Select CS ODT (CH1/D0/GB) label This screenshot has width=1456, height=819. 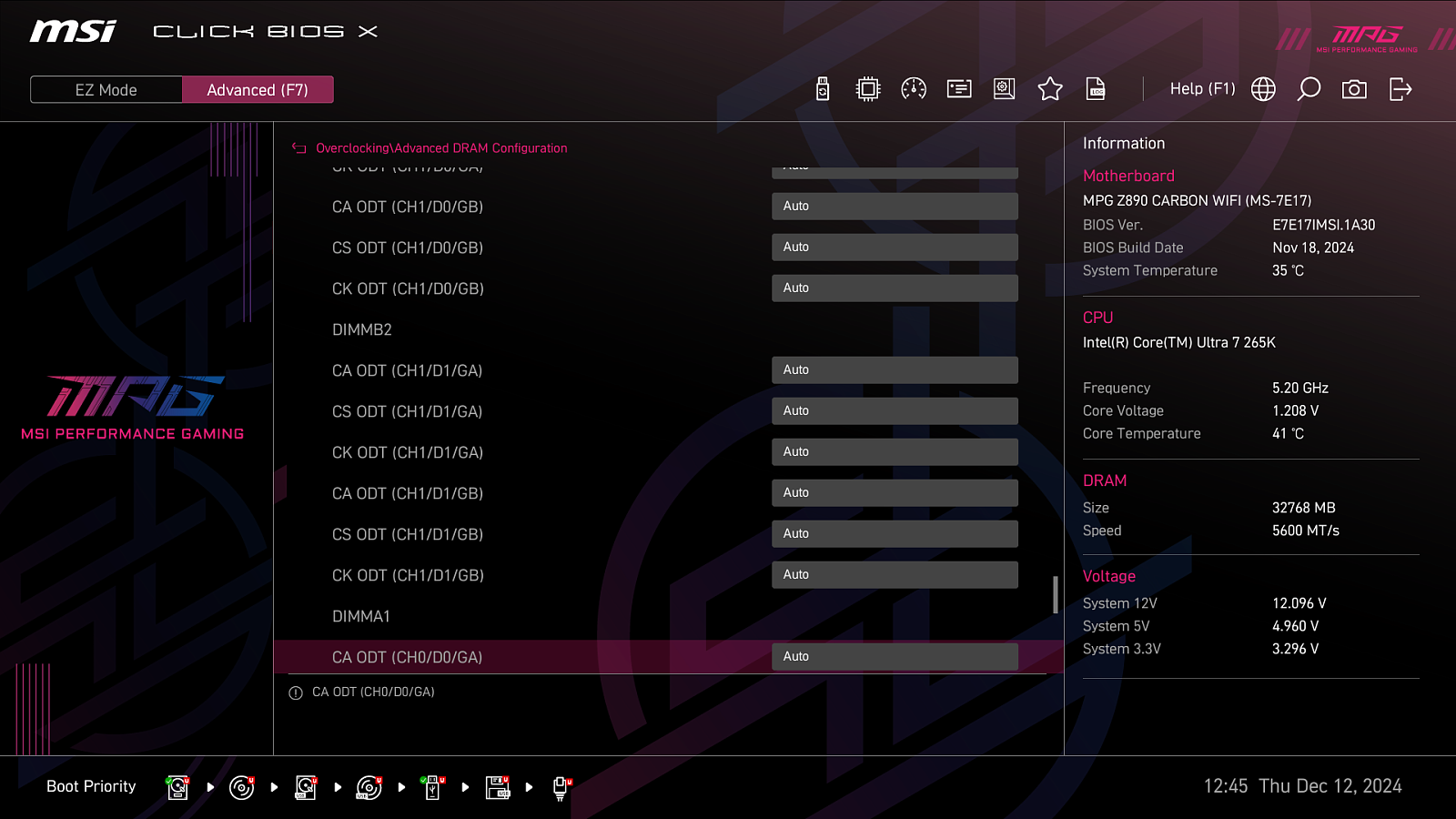(408, 248)
